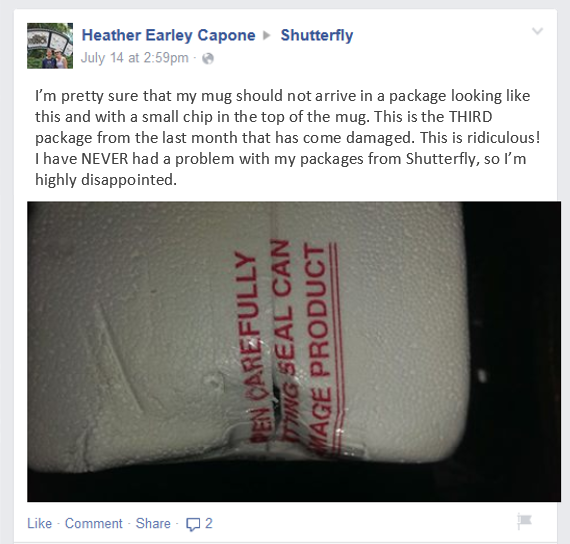570x544 pixels.
Task: Open the damaged package photo
Action: pos(294,352)
